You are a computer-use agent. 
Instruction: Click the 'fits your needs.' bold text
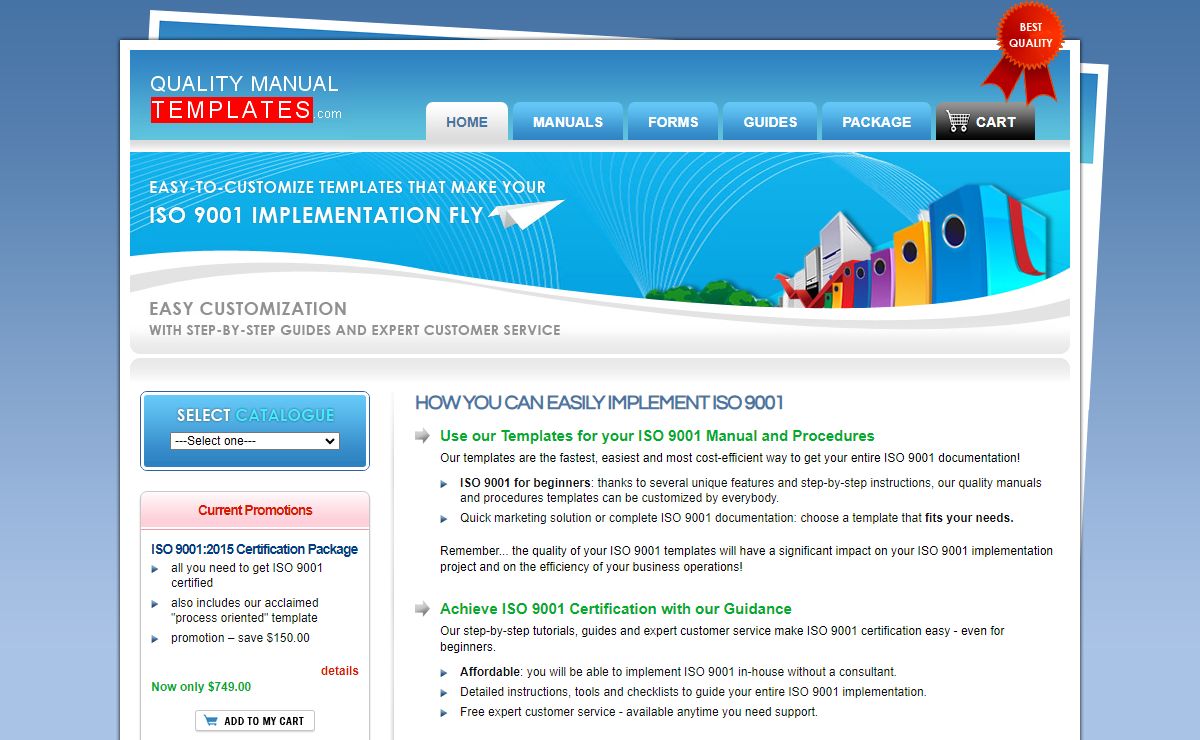tap(969, 518)
